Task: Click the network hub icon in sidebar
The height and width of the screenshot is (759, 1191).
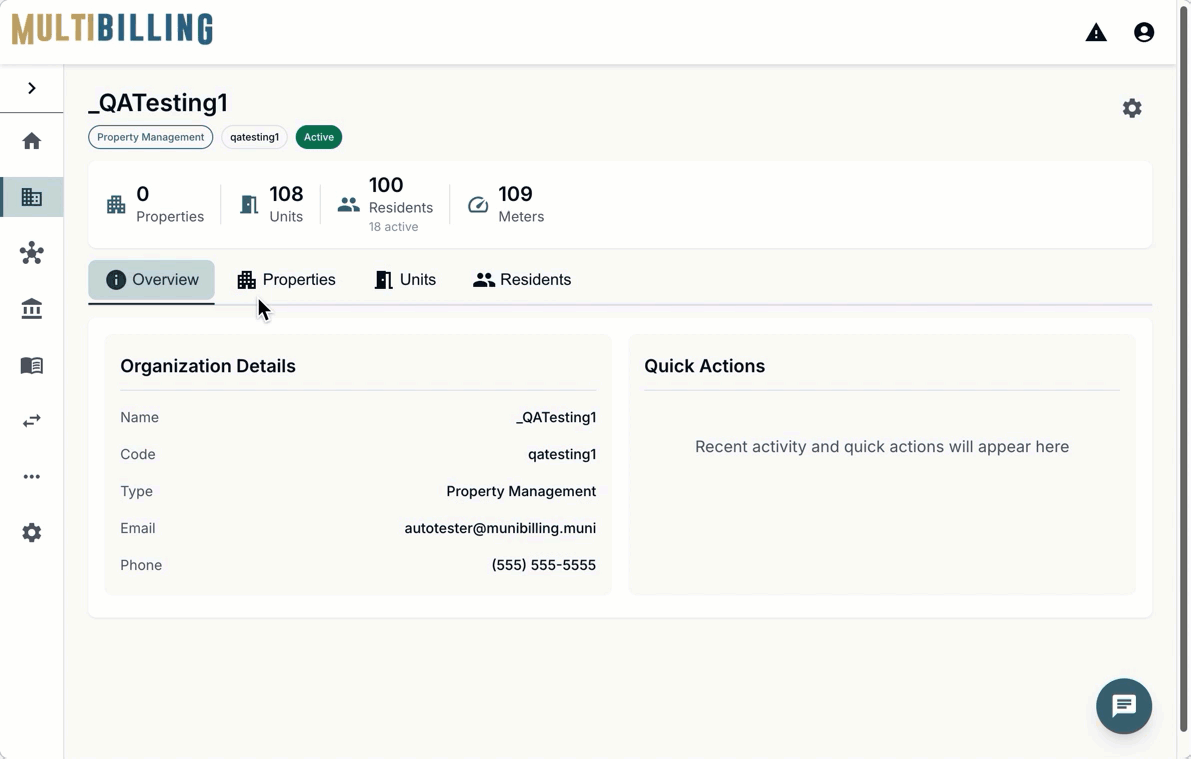Action: pos(32,253)
